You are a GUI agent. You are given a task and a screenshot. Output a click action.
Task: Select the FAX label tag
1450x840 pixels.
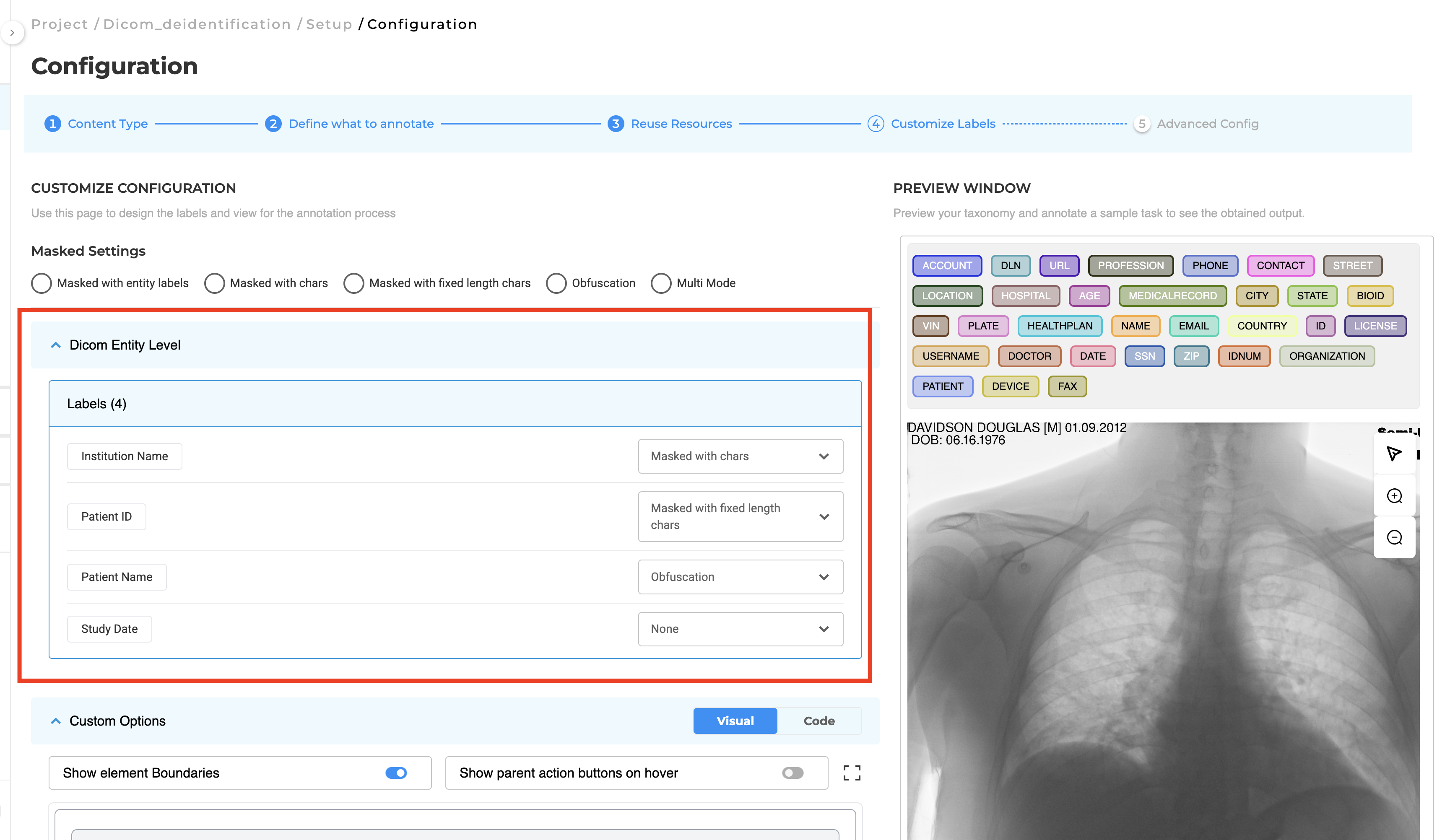coord(1067,386)
